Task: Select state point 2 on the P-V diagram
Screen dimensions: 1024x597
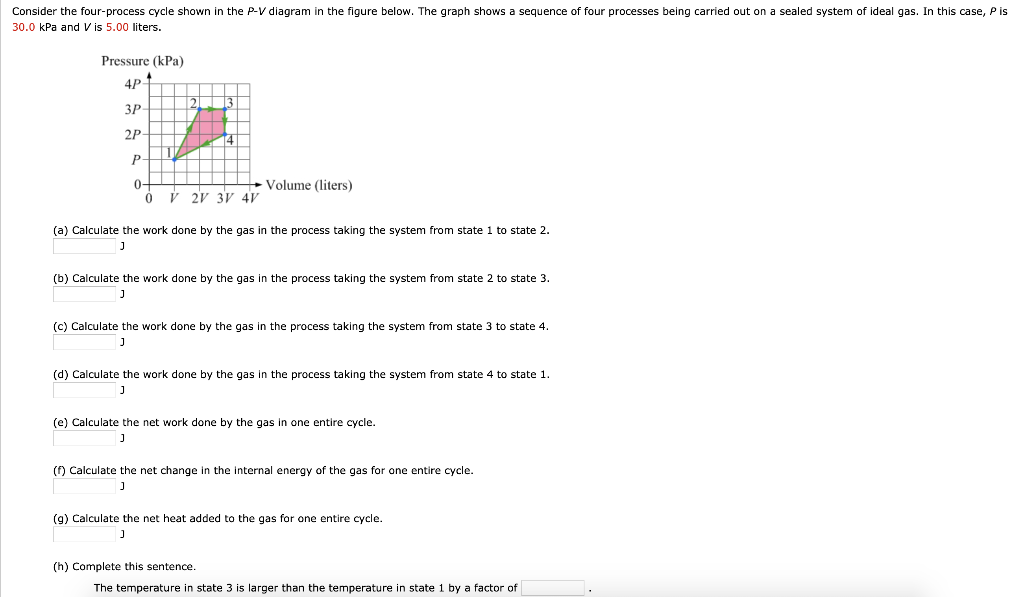Action: click(x=200, y=109)
